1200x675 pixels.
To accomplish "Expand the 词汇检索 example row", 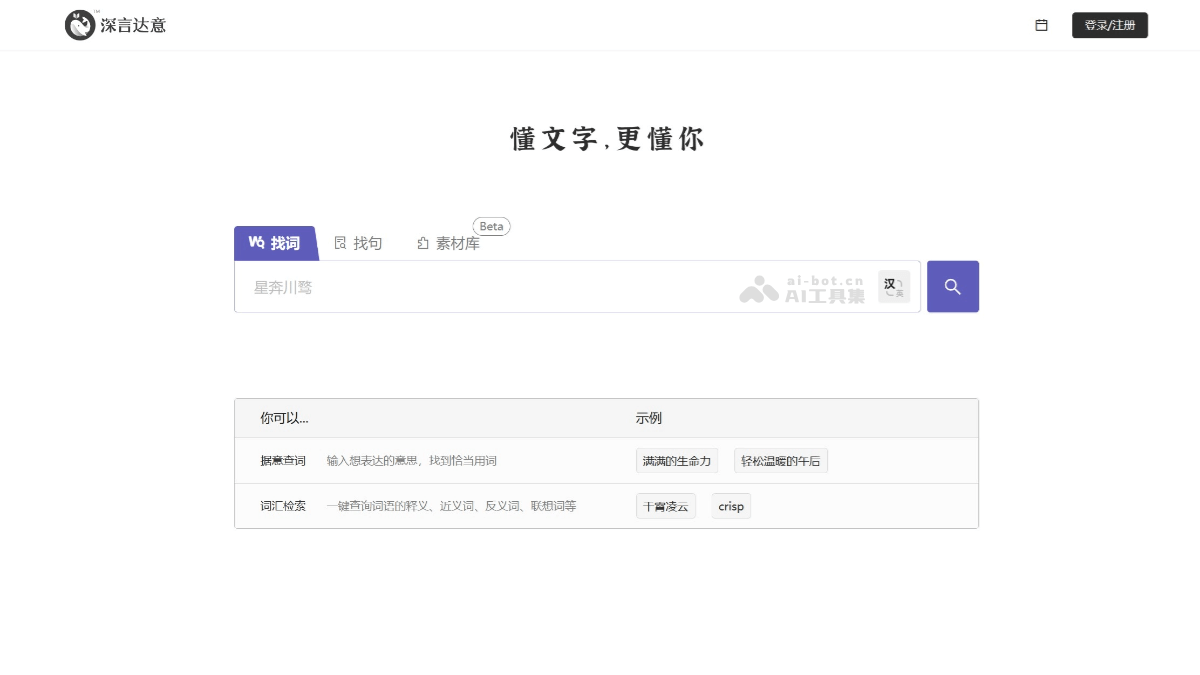I will point(283,506).
